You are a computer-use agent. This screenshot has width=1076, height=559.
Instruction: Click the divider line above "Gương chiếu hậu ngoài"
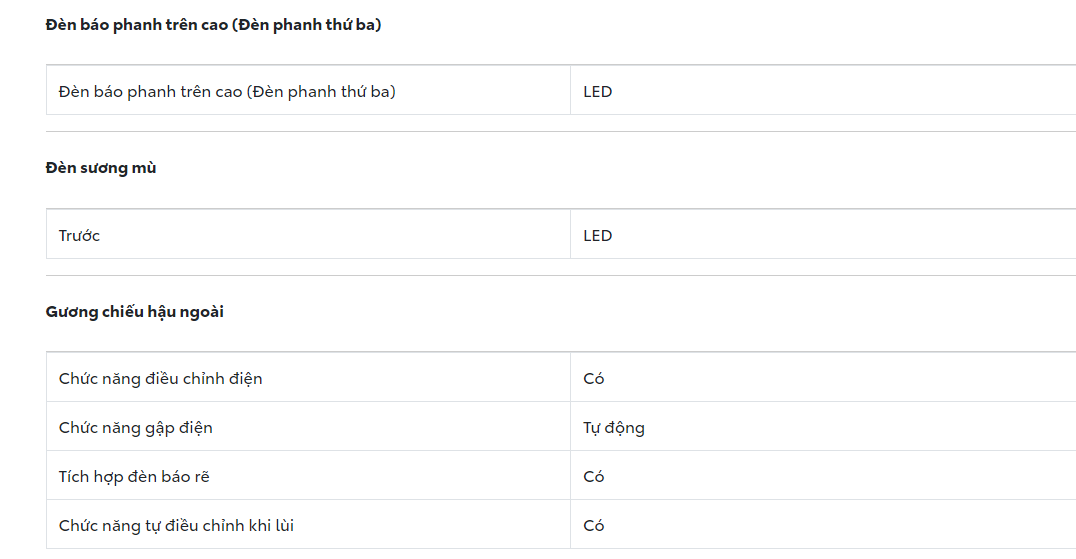click(x=400, y=275)
